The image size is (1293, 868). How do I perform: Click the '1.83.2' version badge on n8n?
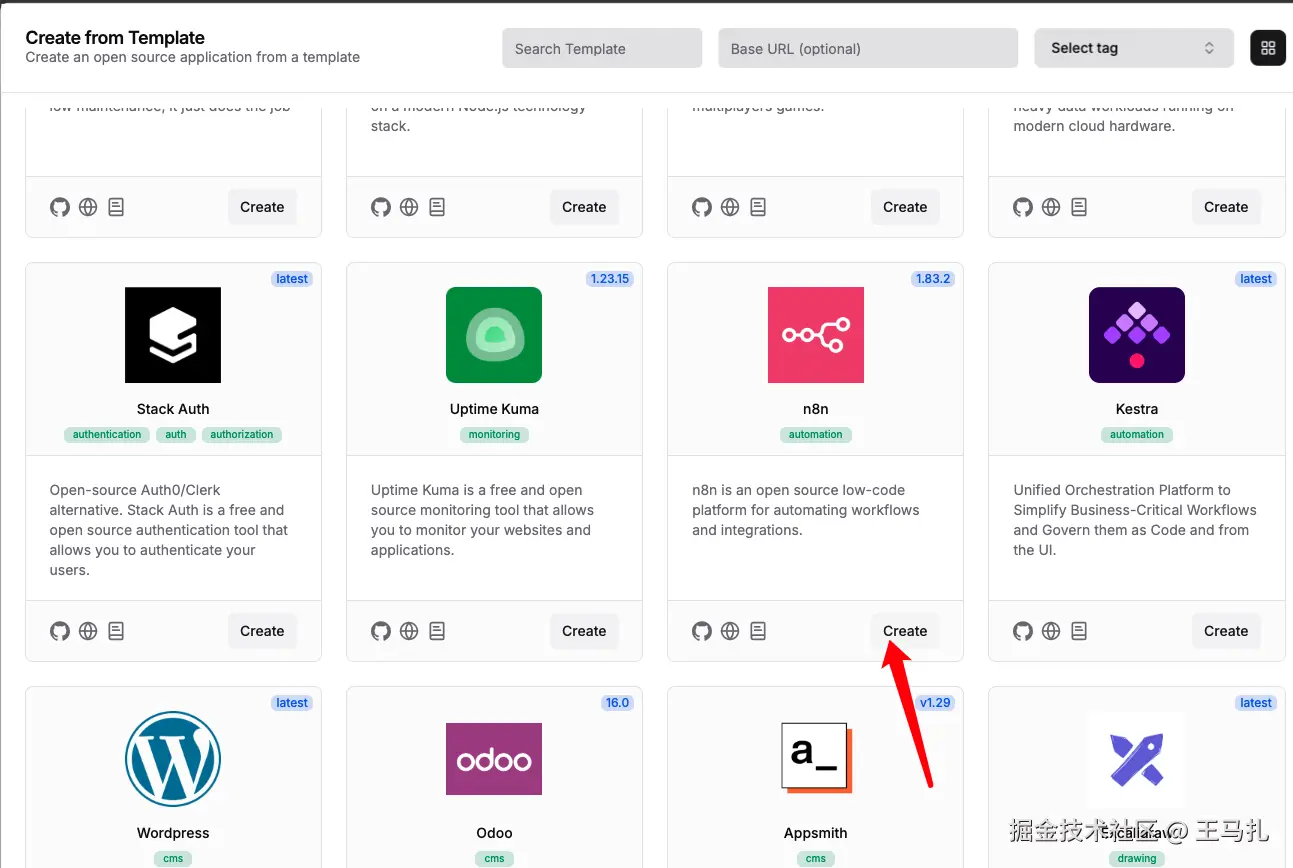coord(932,279)
